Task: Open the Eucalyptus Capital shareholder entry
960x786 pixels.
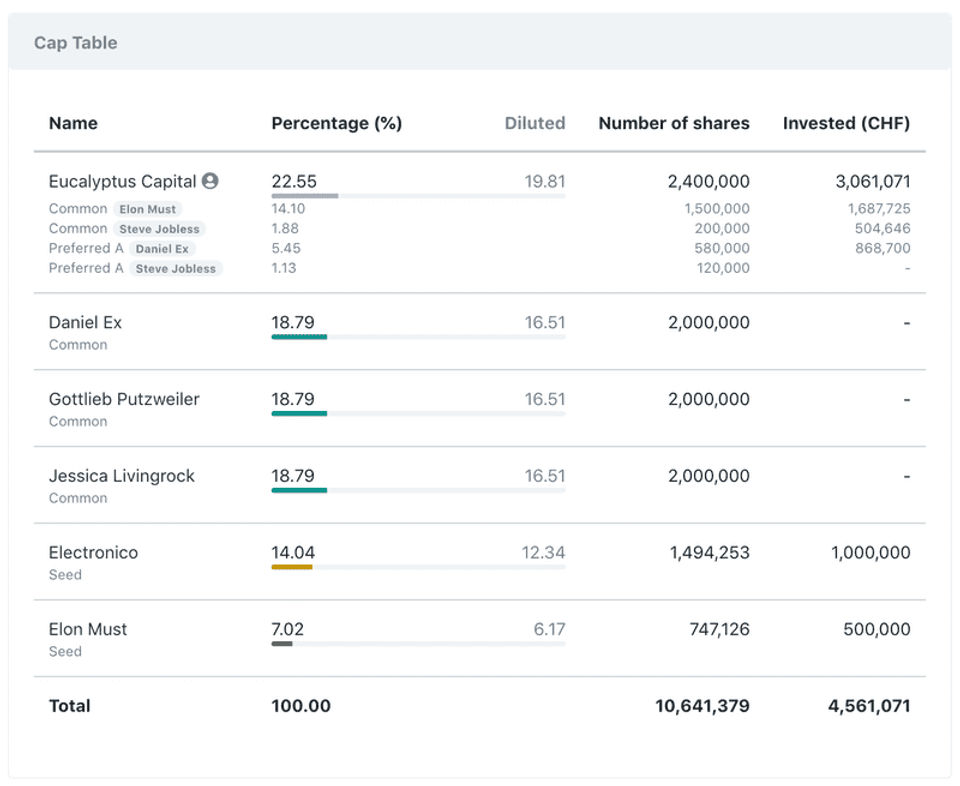Action: 122,181
